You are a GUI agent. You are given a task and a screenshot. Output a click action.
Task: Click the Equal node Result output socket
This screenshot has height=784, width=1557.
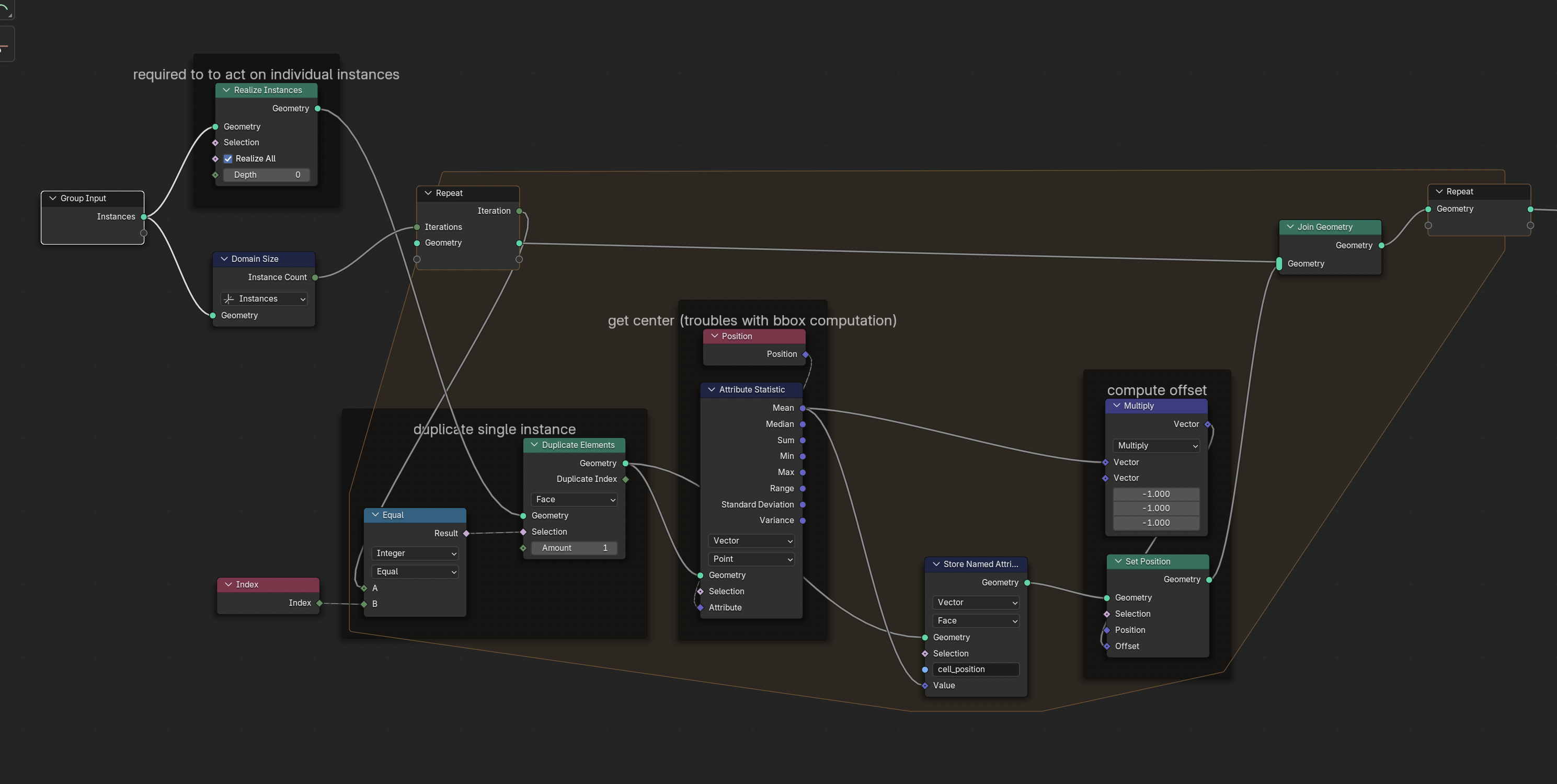tap(466, 533)
